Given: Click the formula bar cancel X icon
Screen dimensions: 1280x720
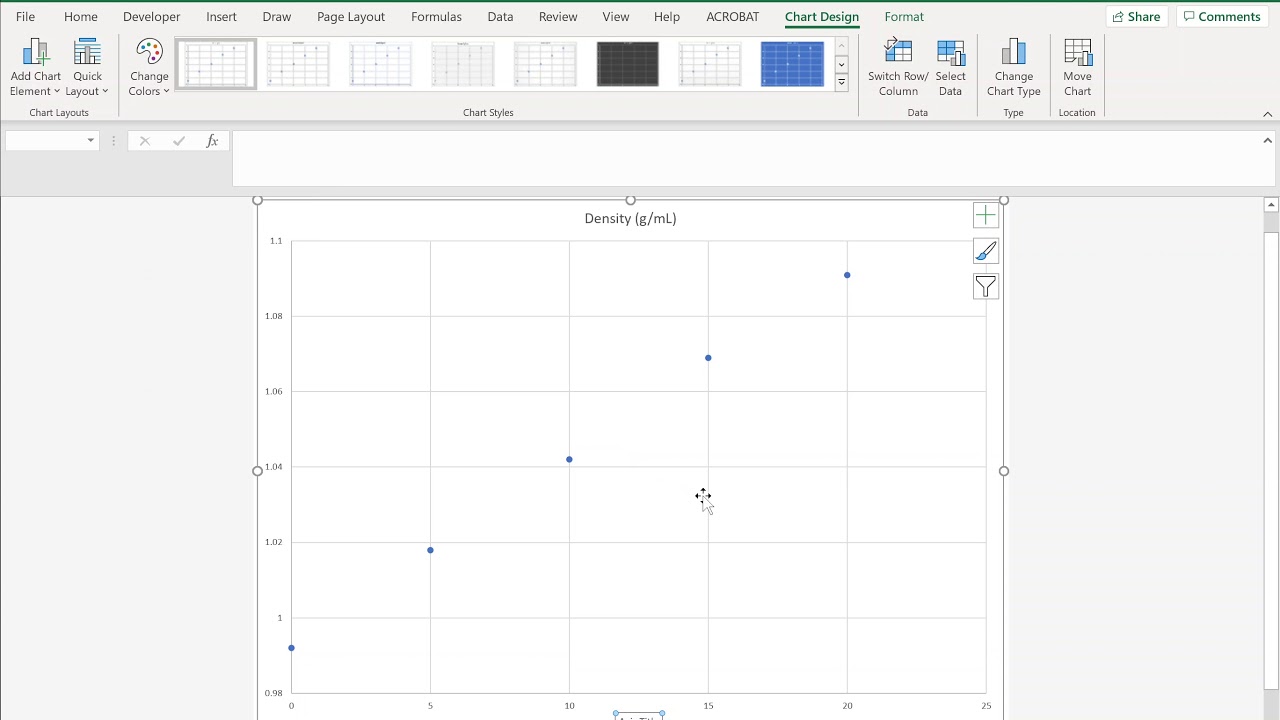Looking at the screenshot, I should [145, 141].
